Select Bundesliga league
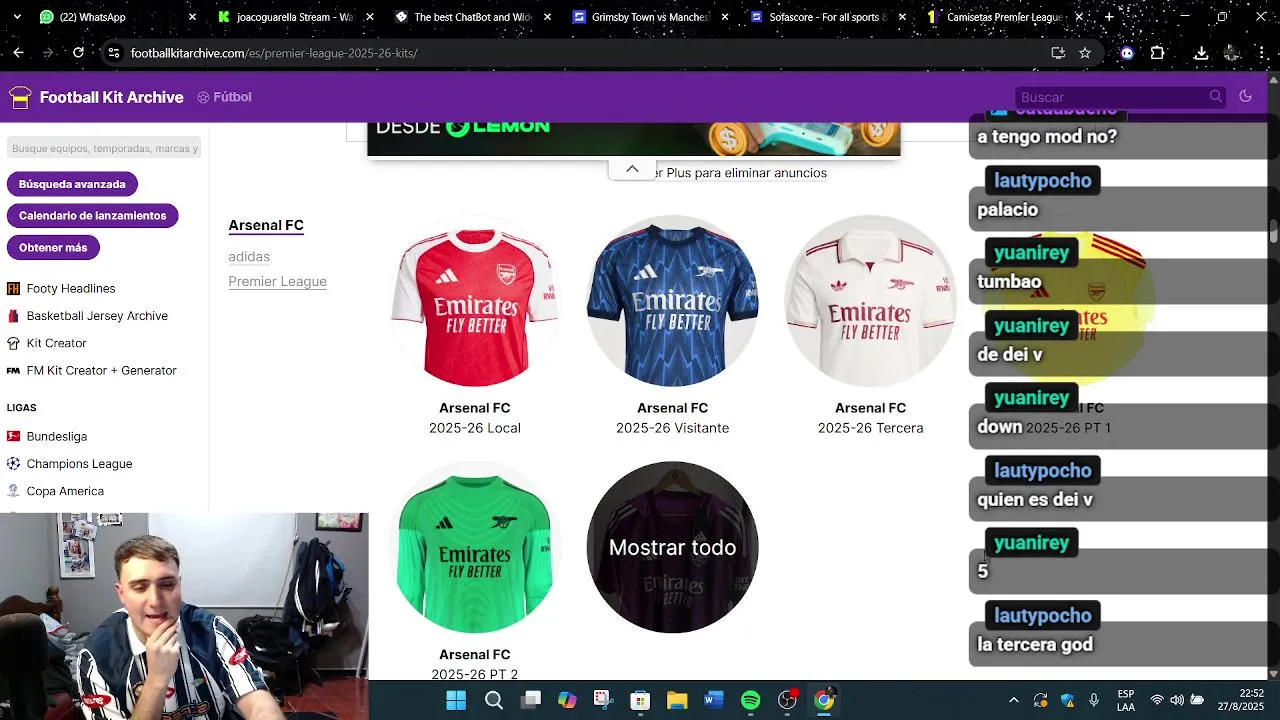Image resolution: width=1280 pixels, height=720 pixels. (x=57, y=436)
